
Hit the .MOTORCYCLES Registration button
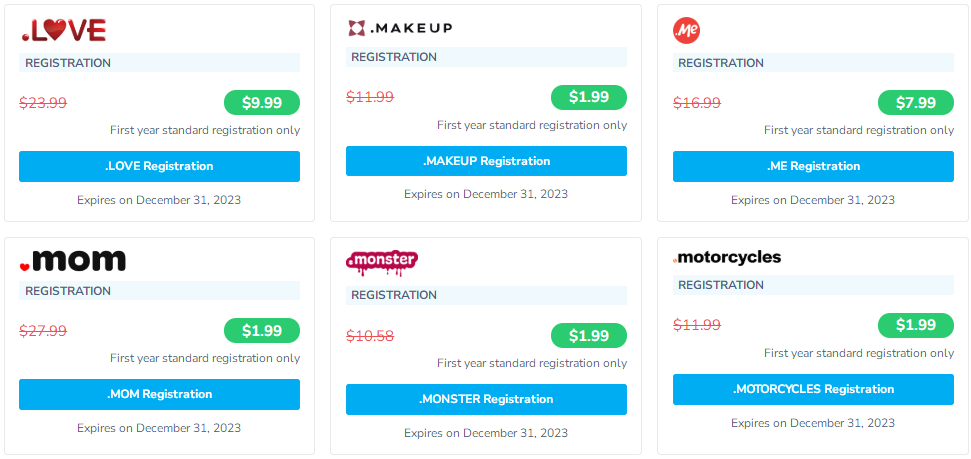tap(813, 389)
